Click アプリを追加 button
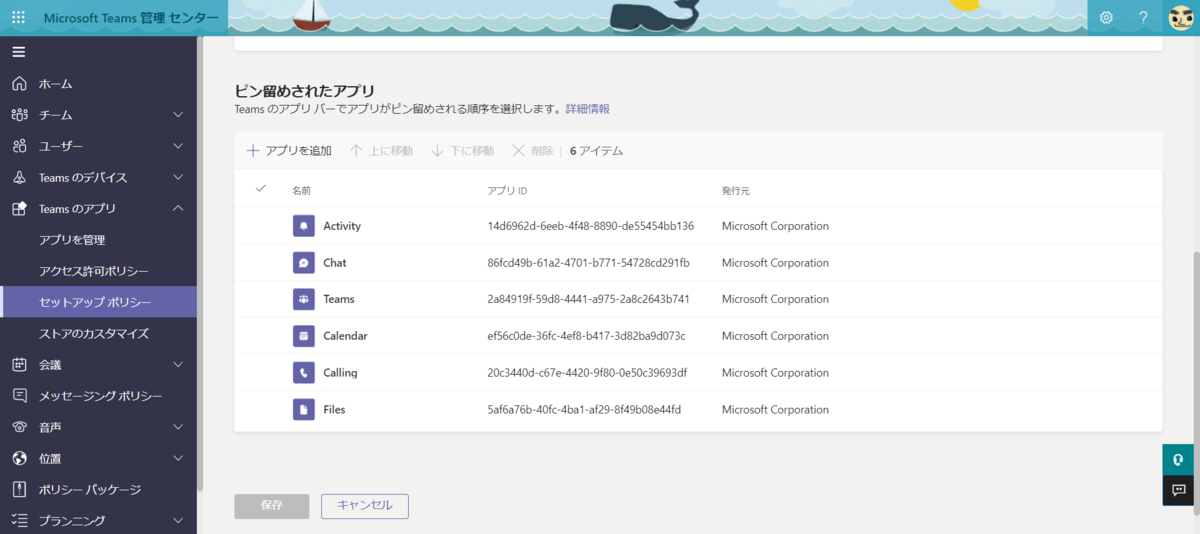This screenshot has width=1200, height=534. click(x=289, y=151)
